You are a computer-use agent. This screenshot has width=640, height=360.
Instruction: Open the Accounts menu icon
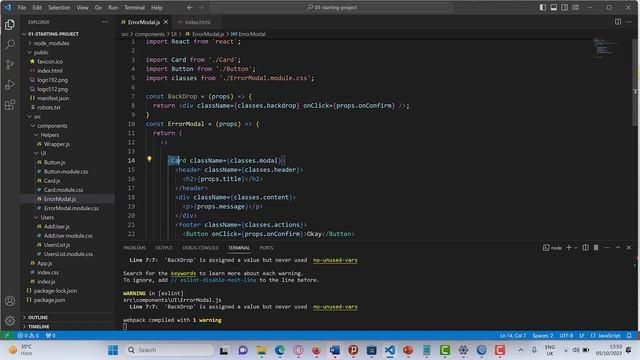coord(10,301)
